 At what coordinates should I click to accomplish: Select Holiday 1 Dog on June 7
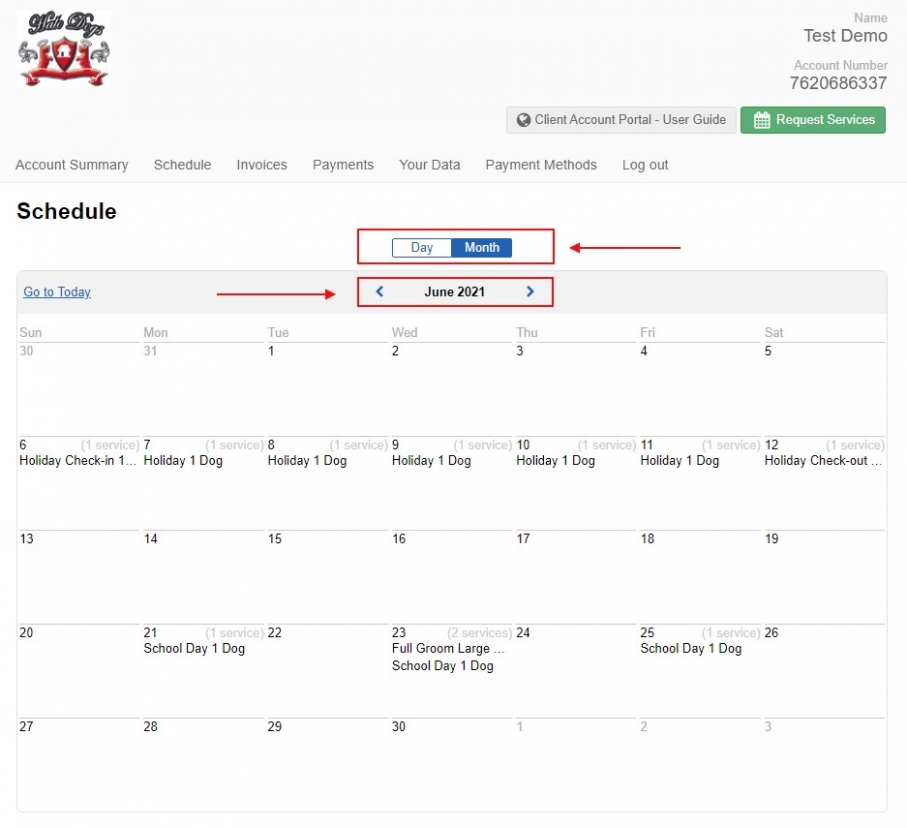(183, 461)
